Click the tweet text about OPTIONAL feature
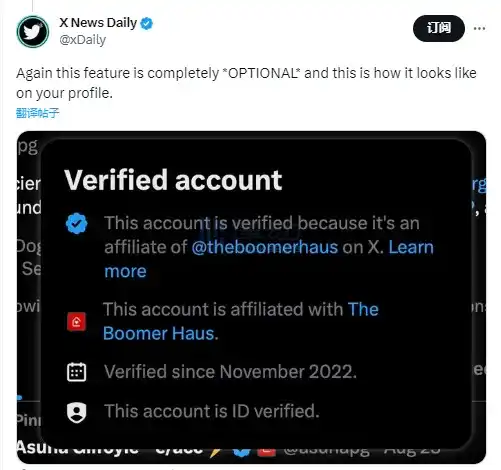The image size is (501, 470). [x=246, y=83]
